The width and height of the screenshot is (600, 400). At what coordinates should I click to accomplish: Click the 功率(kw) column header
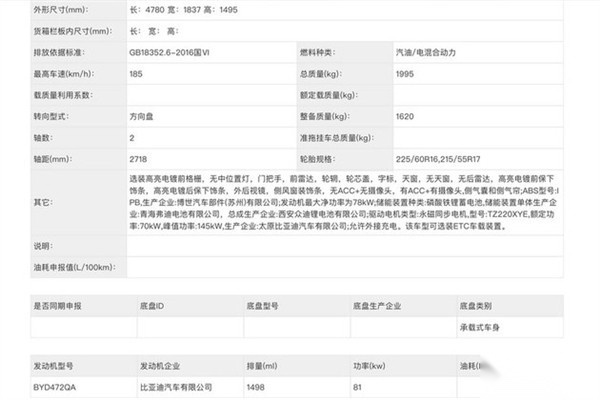tap(369, 366)
